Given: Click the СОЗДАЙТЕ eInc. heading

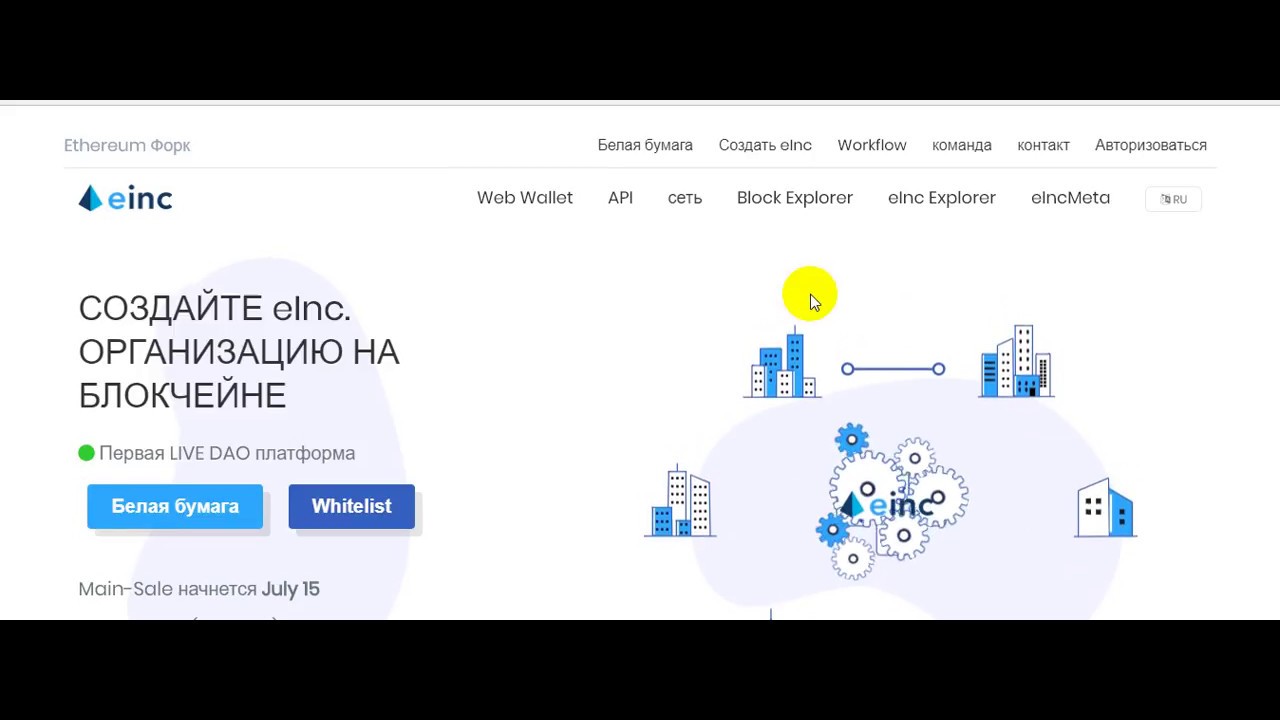Looking at the screenshot, I should point(214,308).
